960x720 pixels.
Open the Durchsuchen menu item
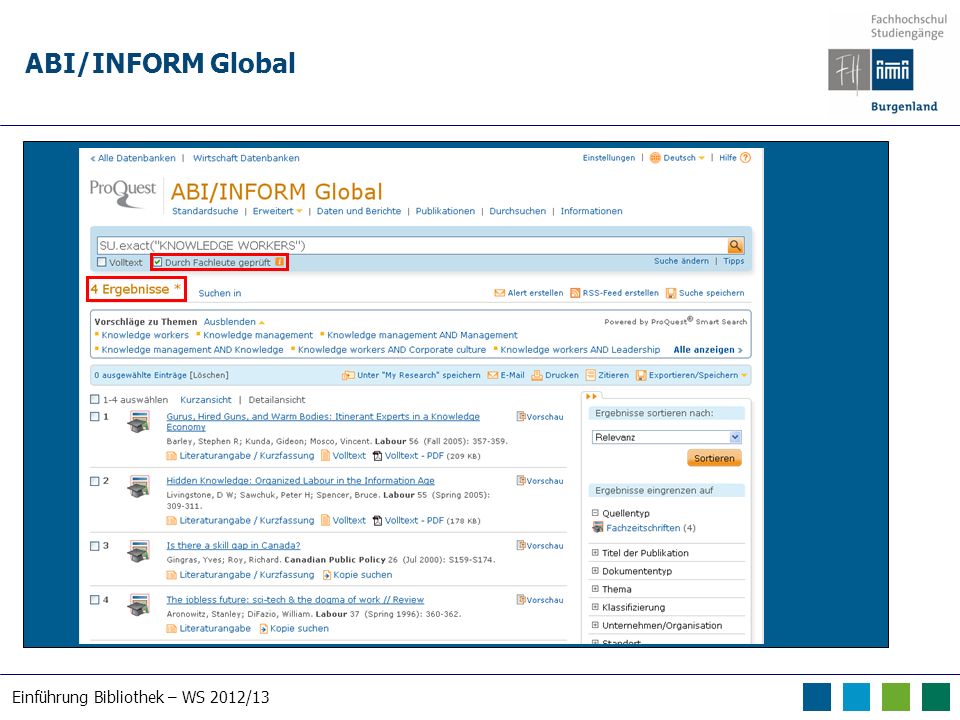(517, 211)
